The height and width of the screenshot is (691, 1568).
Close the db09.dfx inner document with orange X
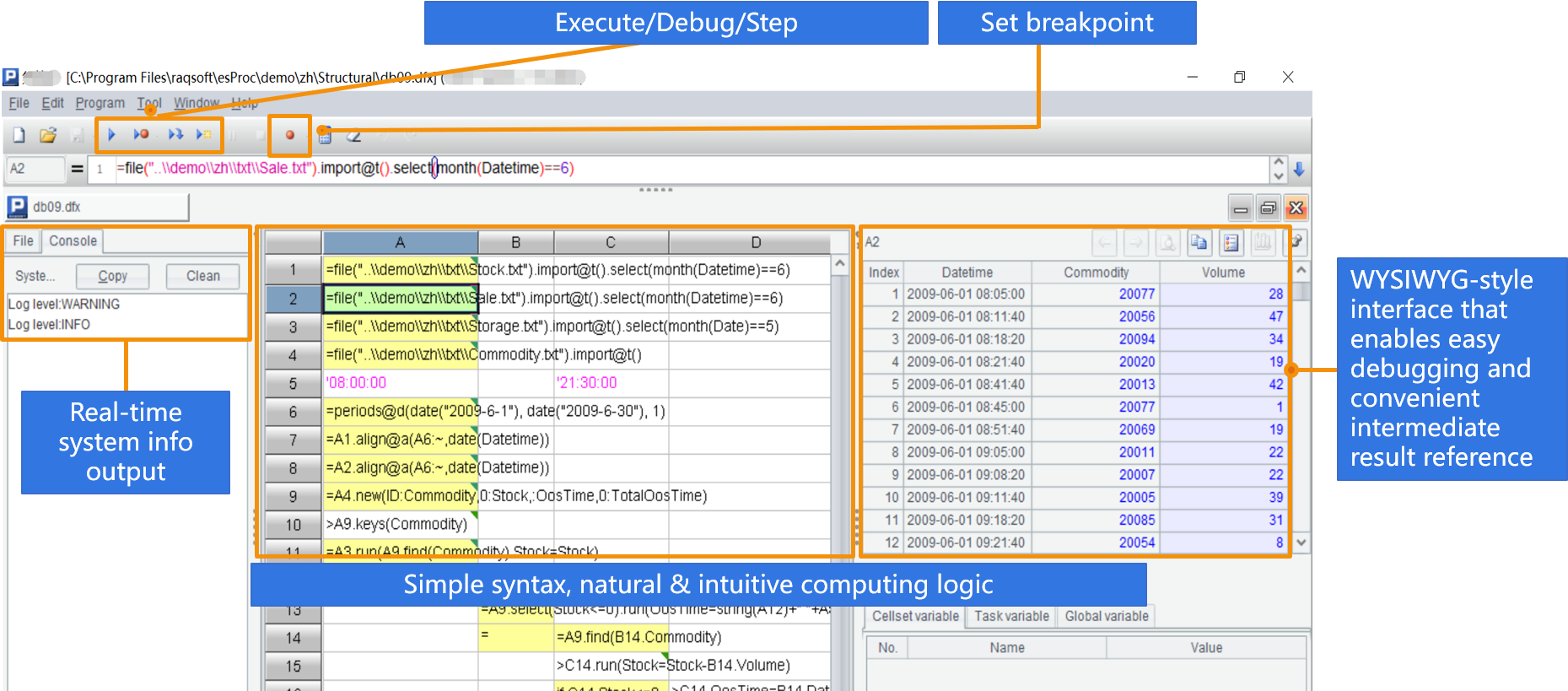click(1296, 208)
